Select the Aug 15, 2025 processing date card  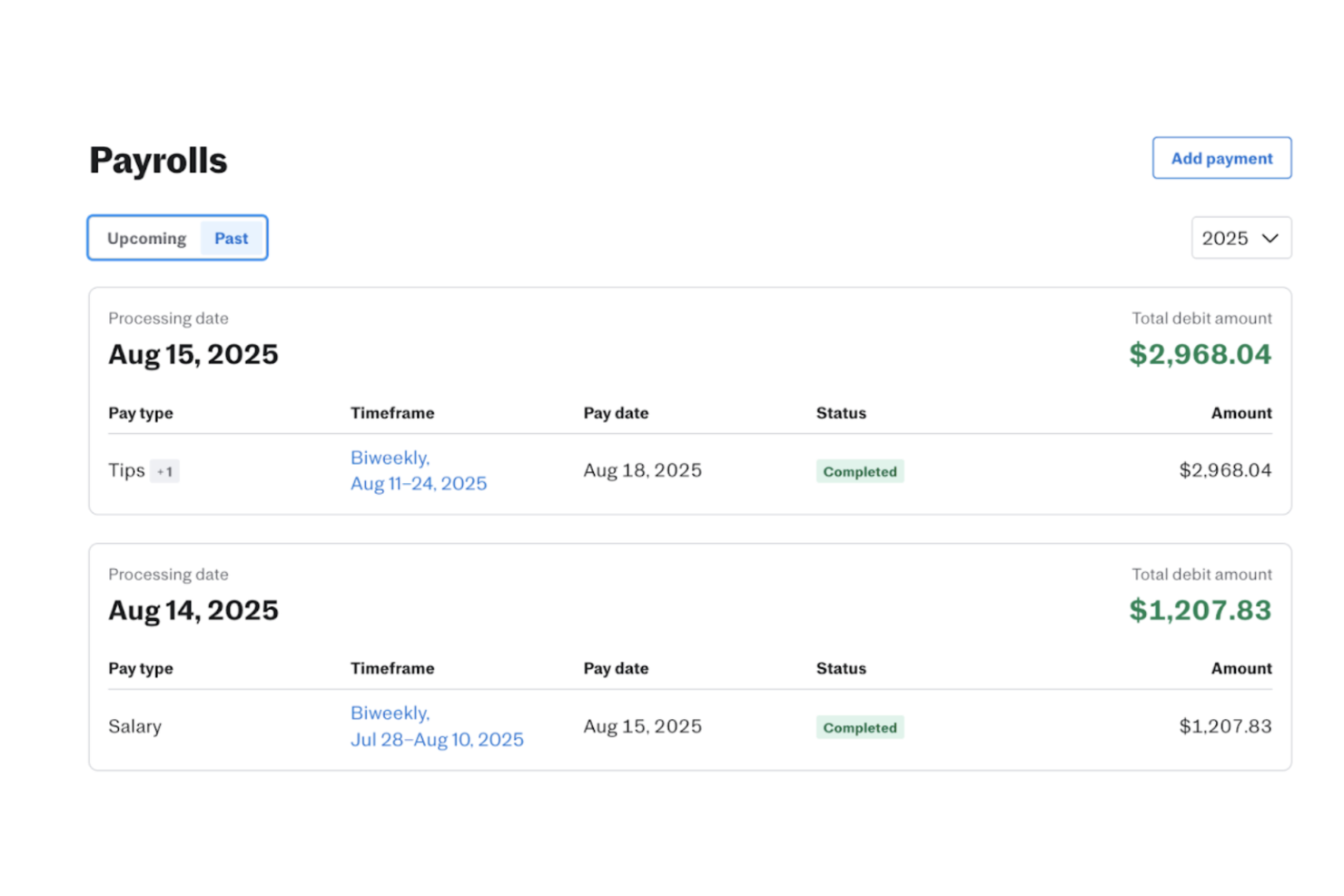pyautogui.click(x=193, y=354)
